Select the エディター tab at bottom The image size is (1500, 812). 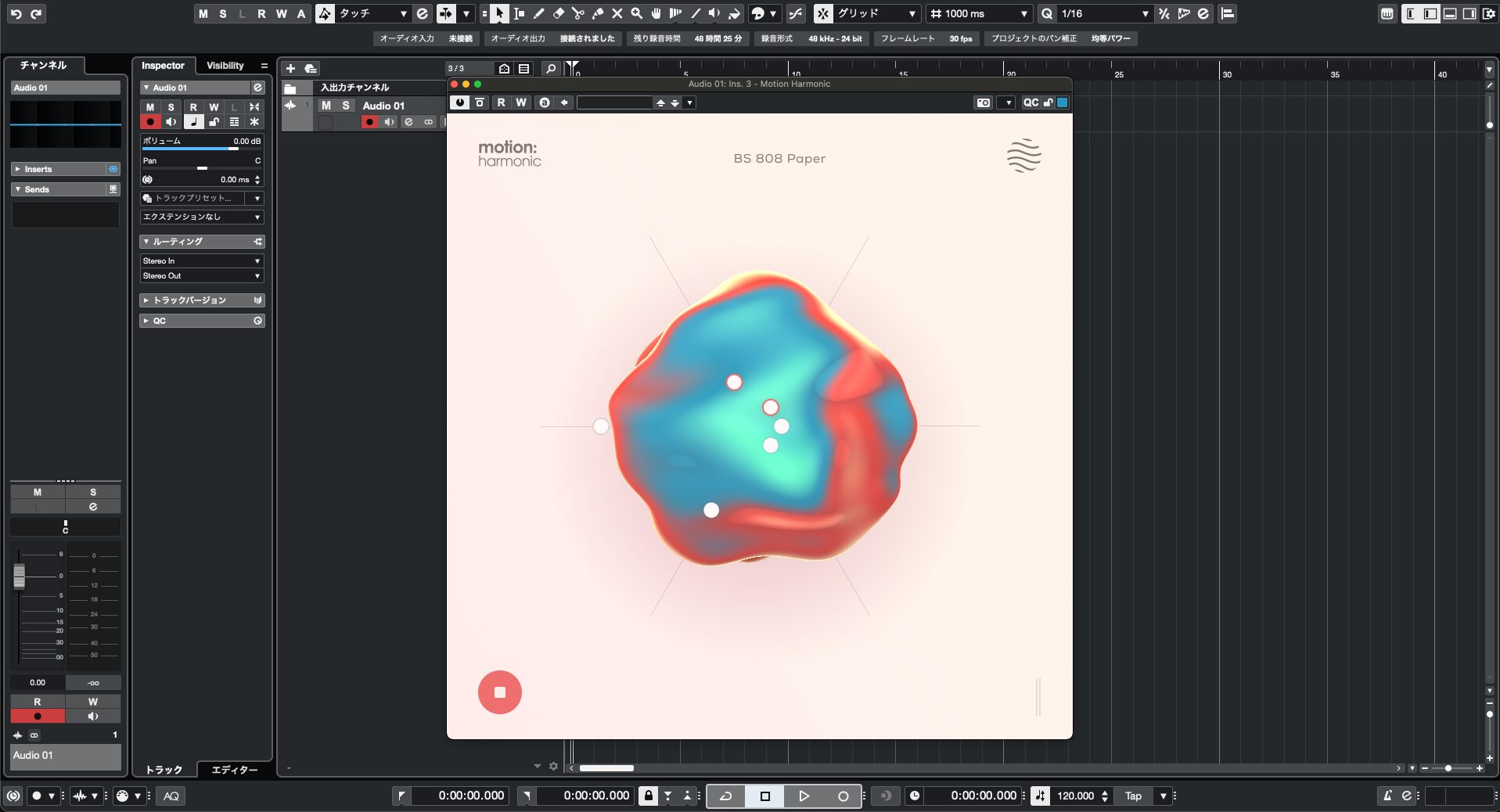[x=235, y=770]
